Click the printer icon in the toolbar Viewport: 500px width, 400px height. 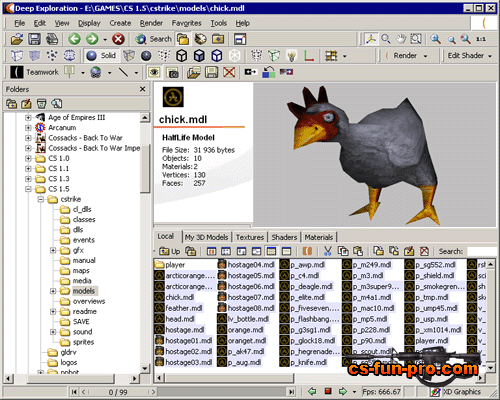[52, 39]
